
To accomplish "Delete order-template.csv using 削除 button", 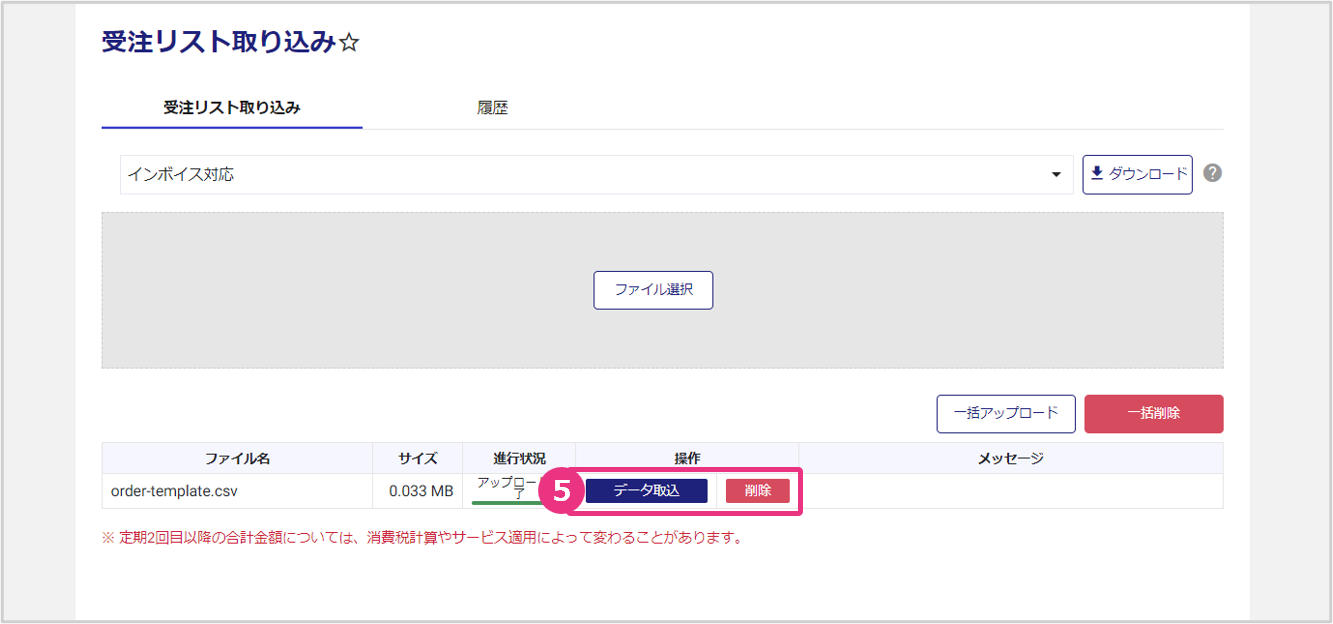I will point(757,491).
